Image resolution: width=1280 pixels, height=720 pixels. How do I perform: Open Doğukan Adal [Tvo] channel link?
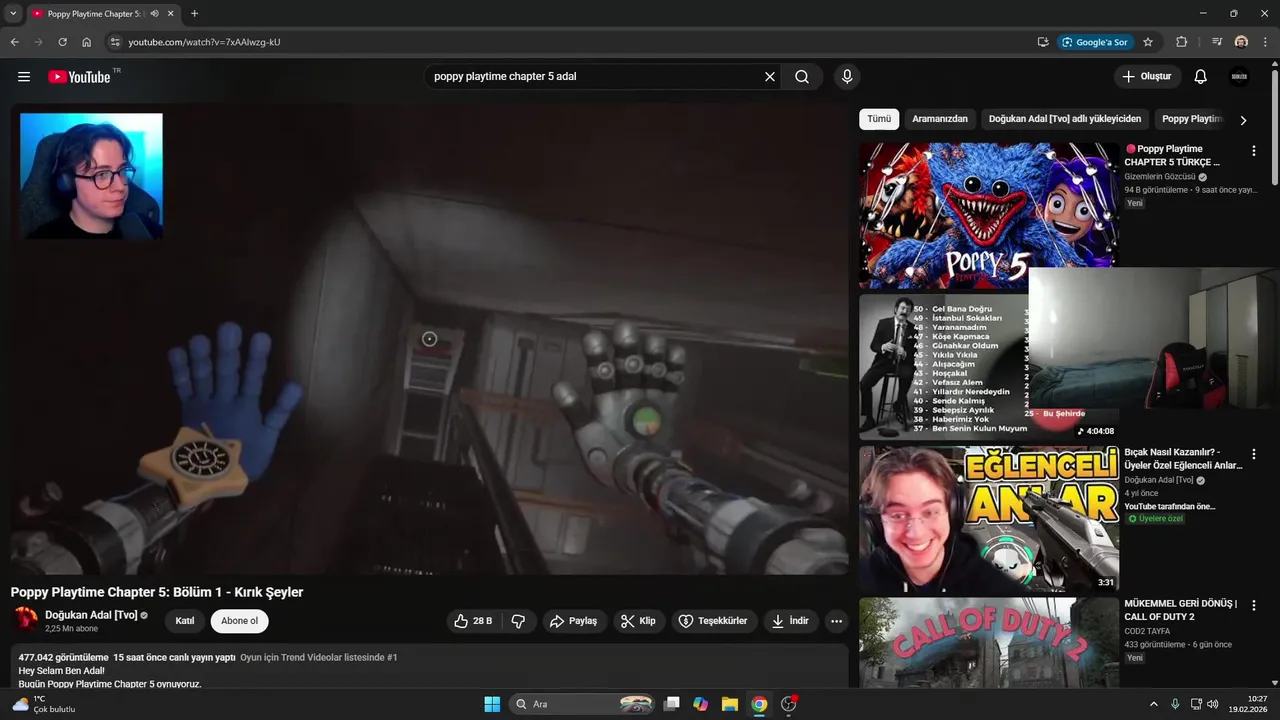point(91,615)
